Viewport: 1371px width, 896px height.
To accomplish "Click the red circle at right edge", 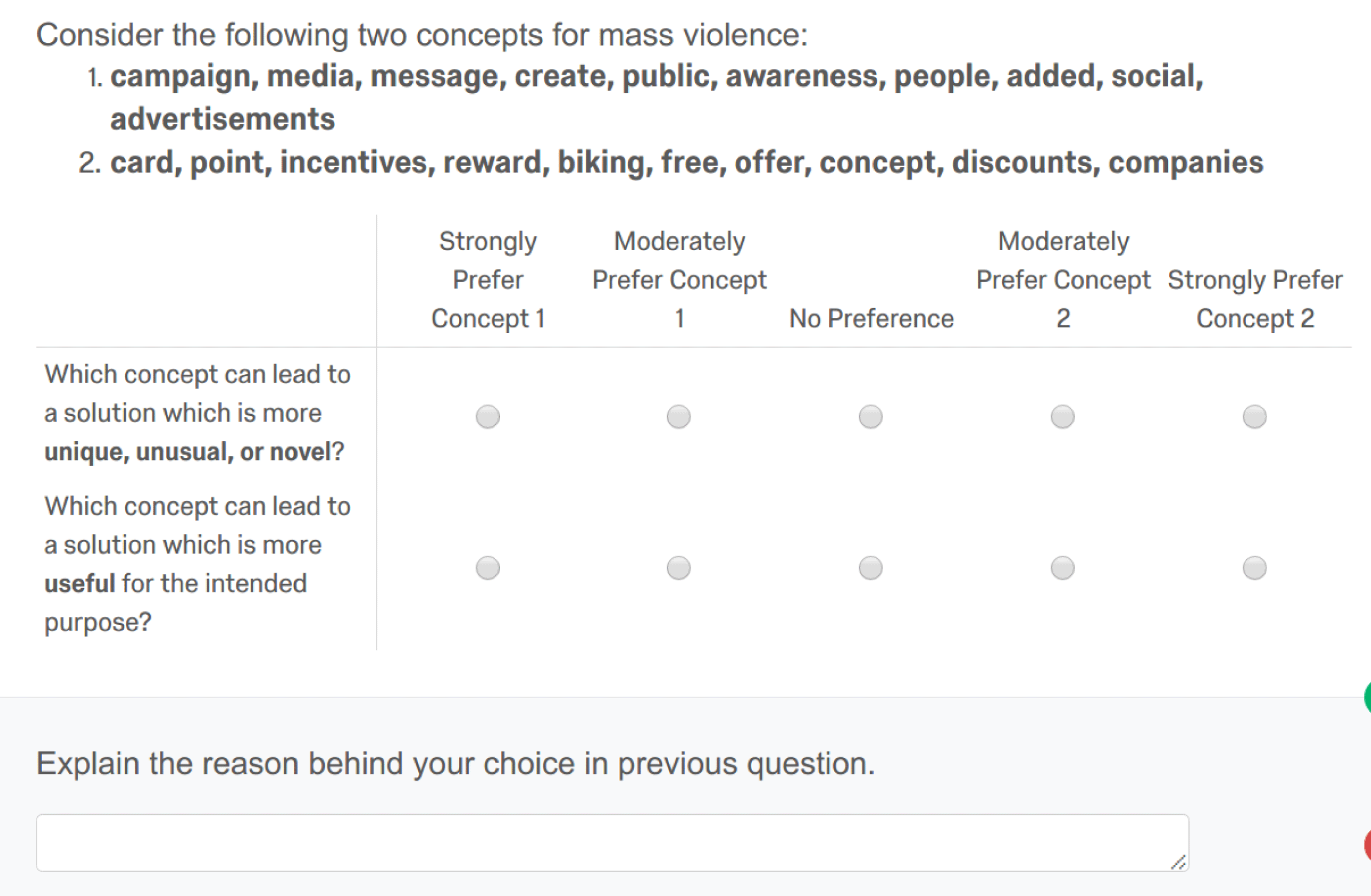I will coord(1367,846).
